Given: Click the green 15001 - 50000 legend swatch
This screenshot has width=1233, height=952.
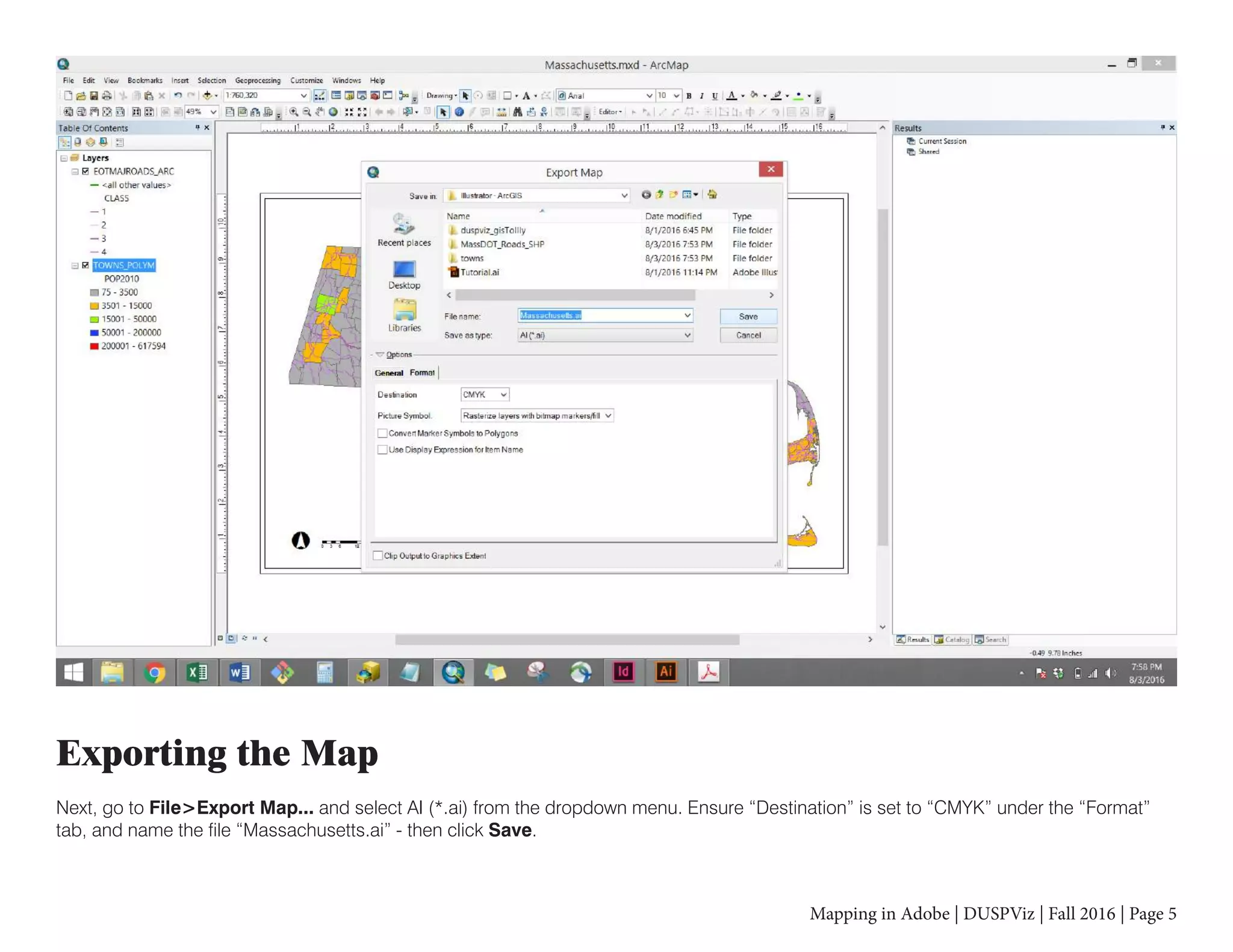Looking at the screenshot, I should tap(94, 319).
